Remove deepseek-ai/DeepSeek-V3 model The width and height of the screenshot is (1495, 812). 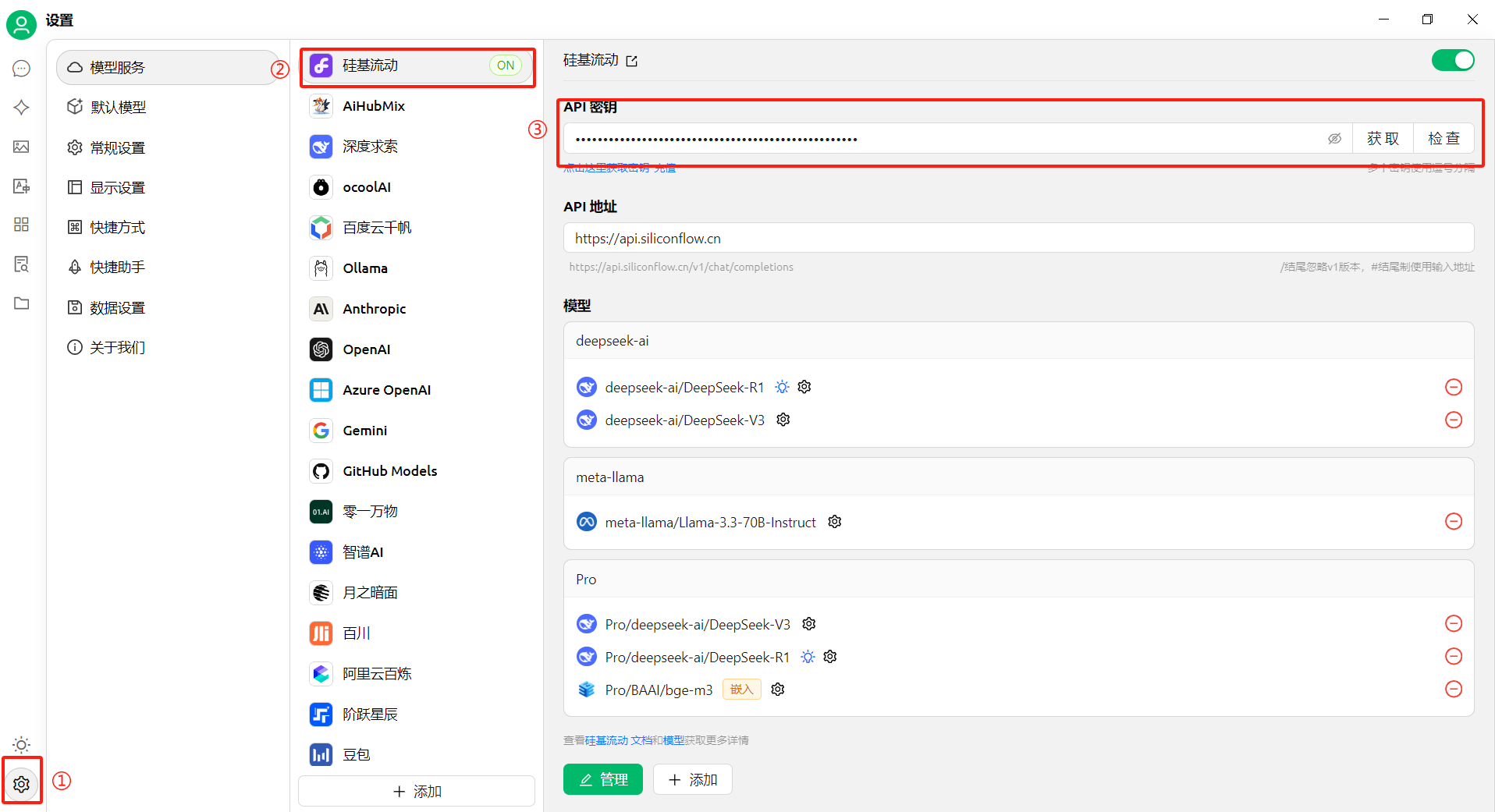1454,420
